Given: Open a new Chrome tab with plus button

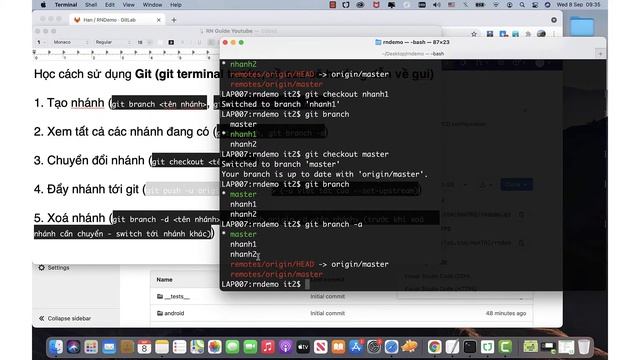Looking at the screenshot, I should coord(174,20).
